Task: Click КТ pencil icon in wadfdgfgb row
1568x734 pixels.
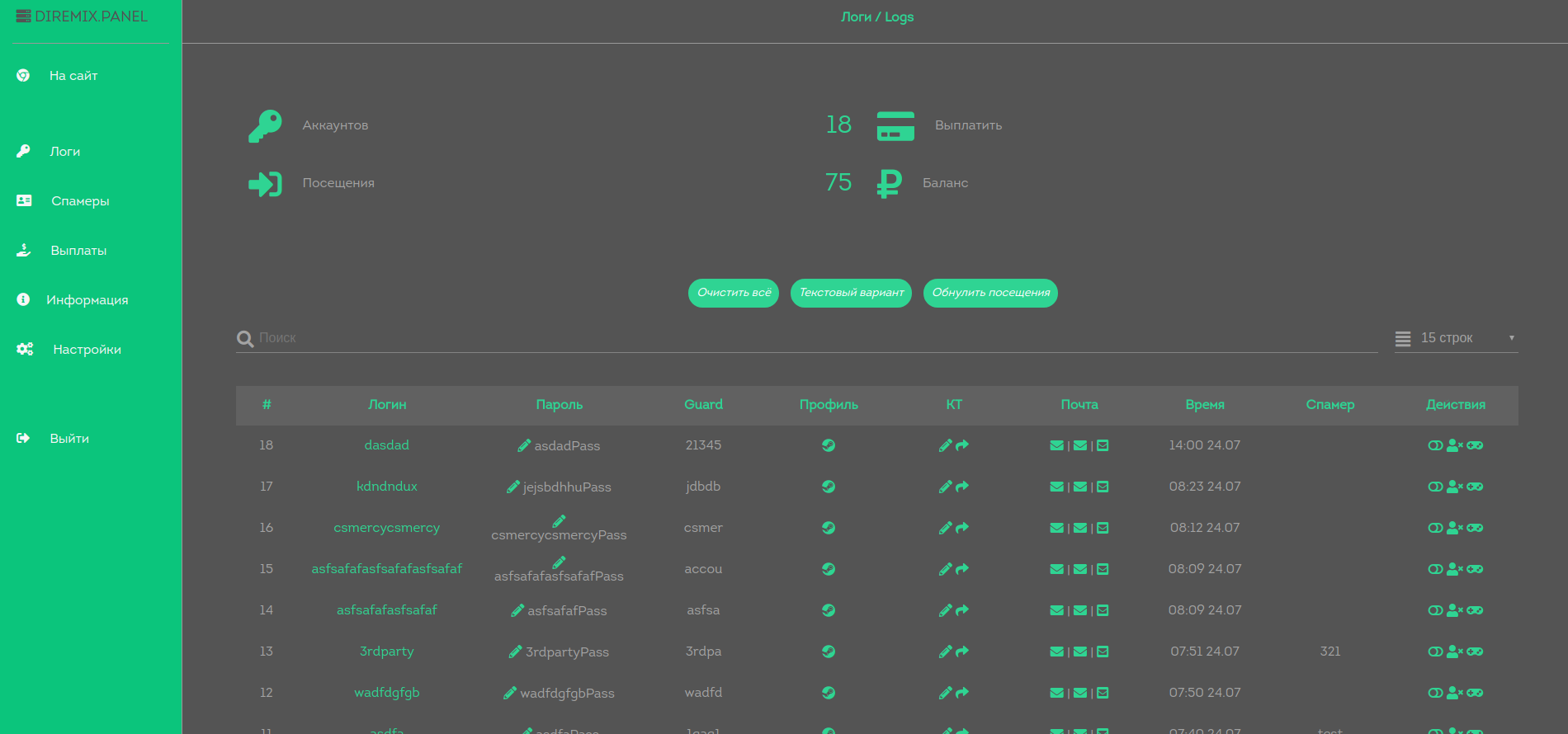Action: [x=946, y=693]
